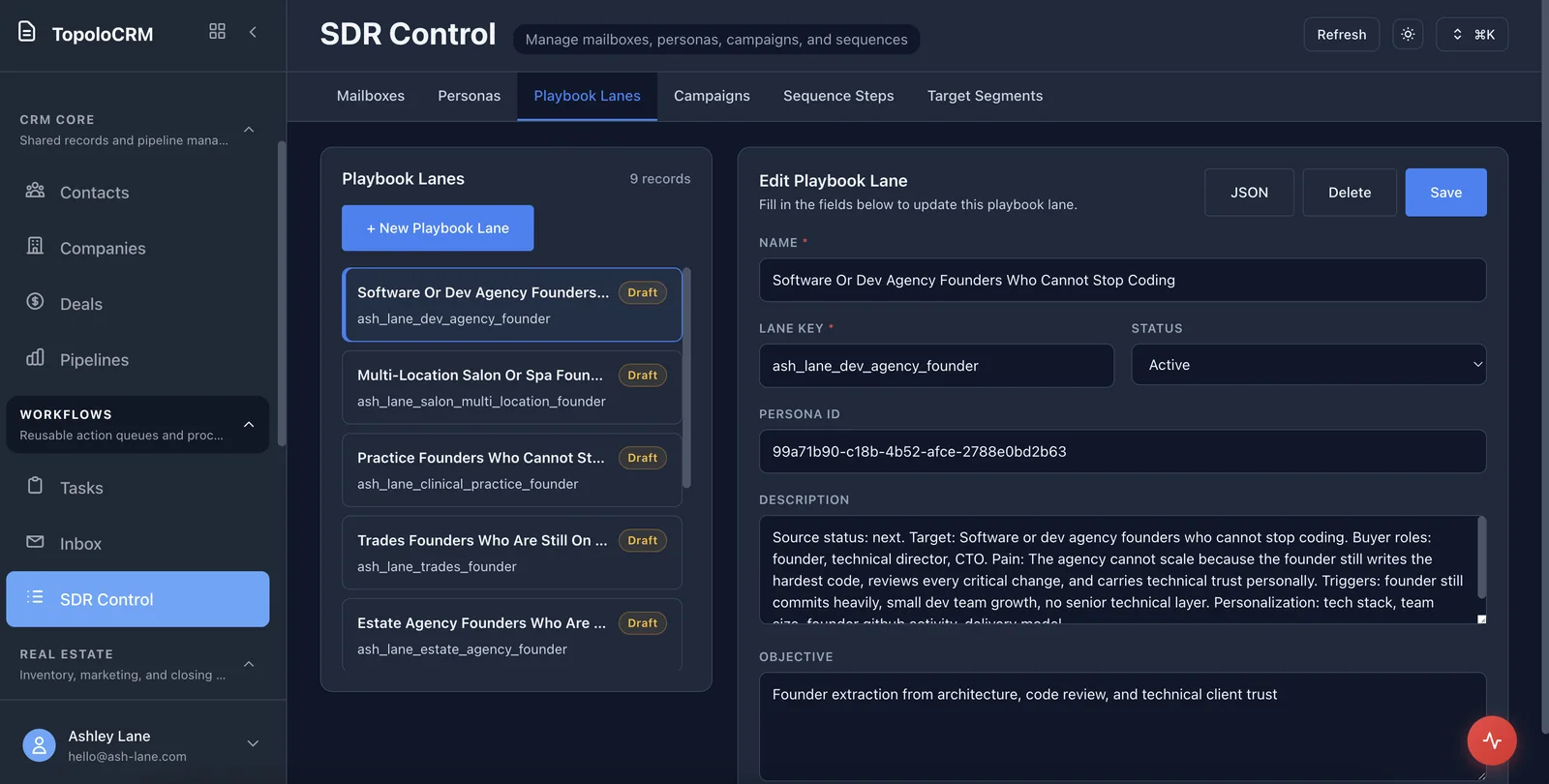This screenshot has height=784, width=1549.
Task: Select Multi-Location Salon Or Spa lane
Action: point(511,387)
